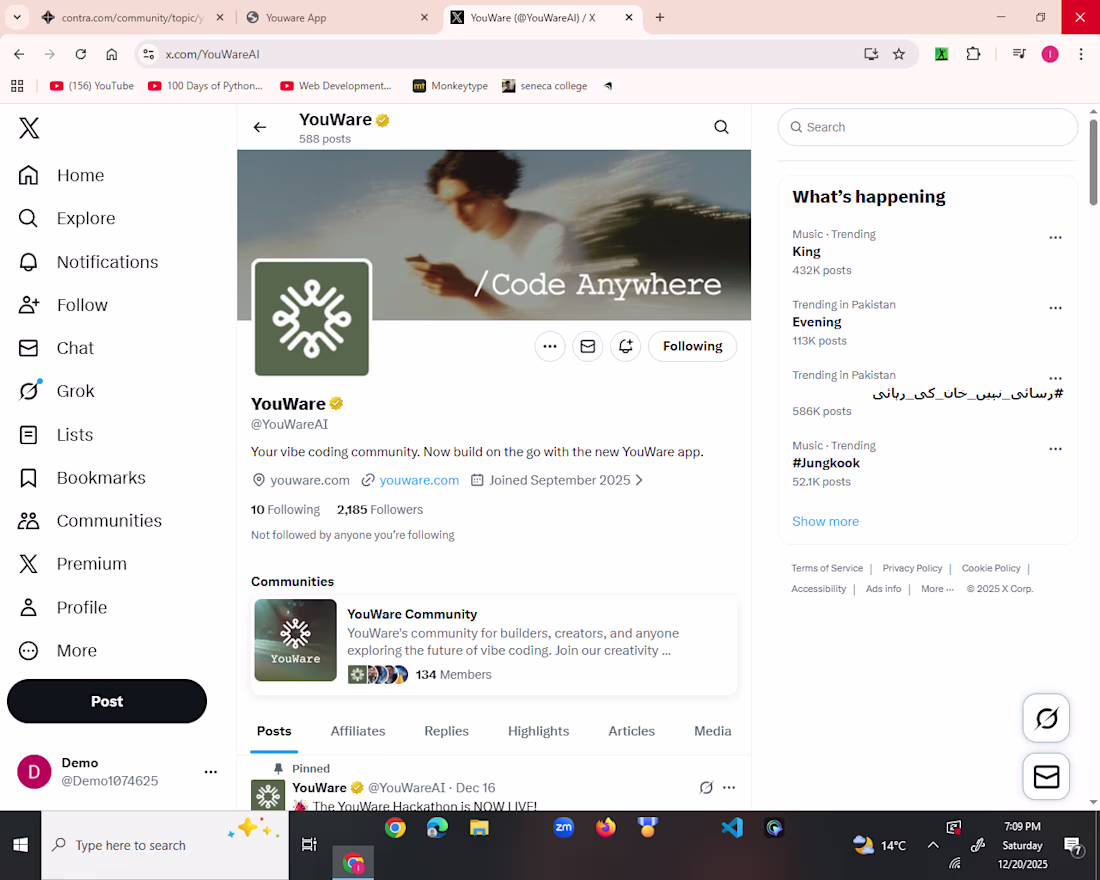Open a new browser tab
The height and width of the screenshot is (880, 1100).
coord(659,18)
